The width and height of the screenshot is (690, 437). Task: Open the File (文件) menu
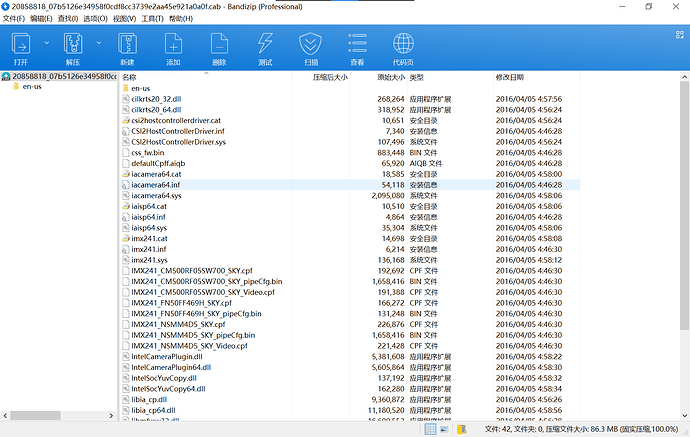(x=14, y=18)
